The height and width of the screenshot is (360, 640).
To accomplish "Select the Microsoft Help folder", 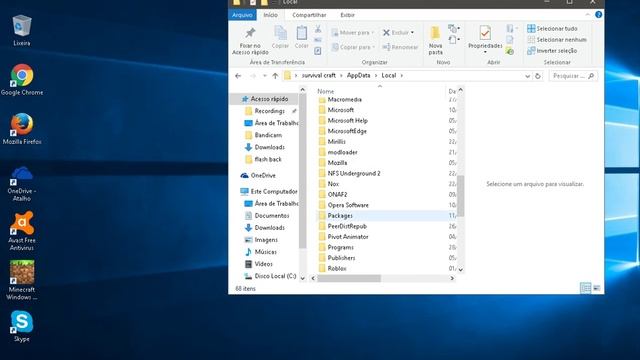I will pyautogui.click(x=347, y=120).
